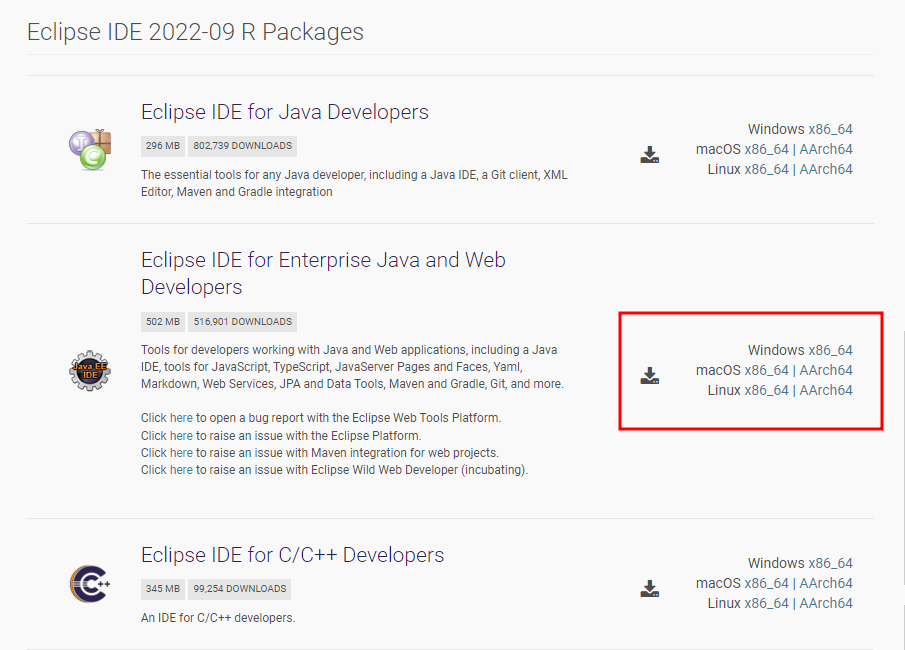Download Java Developers Windows x86_64 build

coord(831,129)
